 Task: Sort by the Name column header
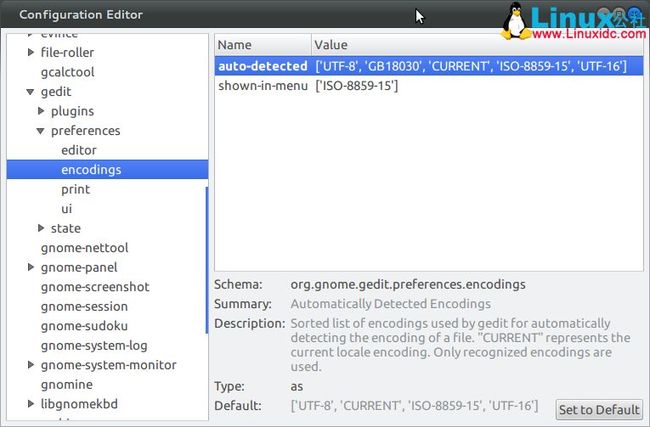[263, 45]
